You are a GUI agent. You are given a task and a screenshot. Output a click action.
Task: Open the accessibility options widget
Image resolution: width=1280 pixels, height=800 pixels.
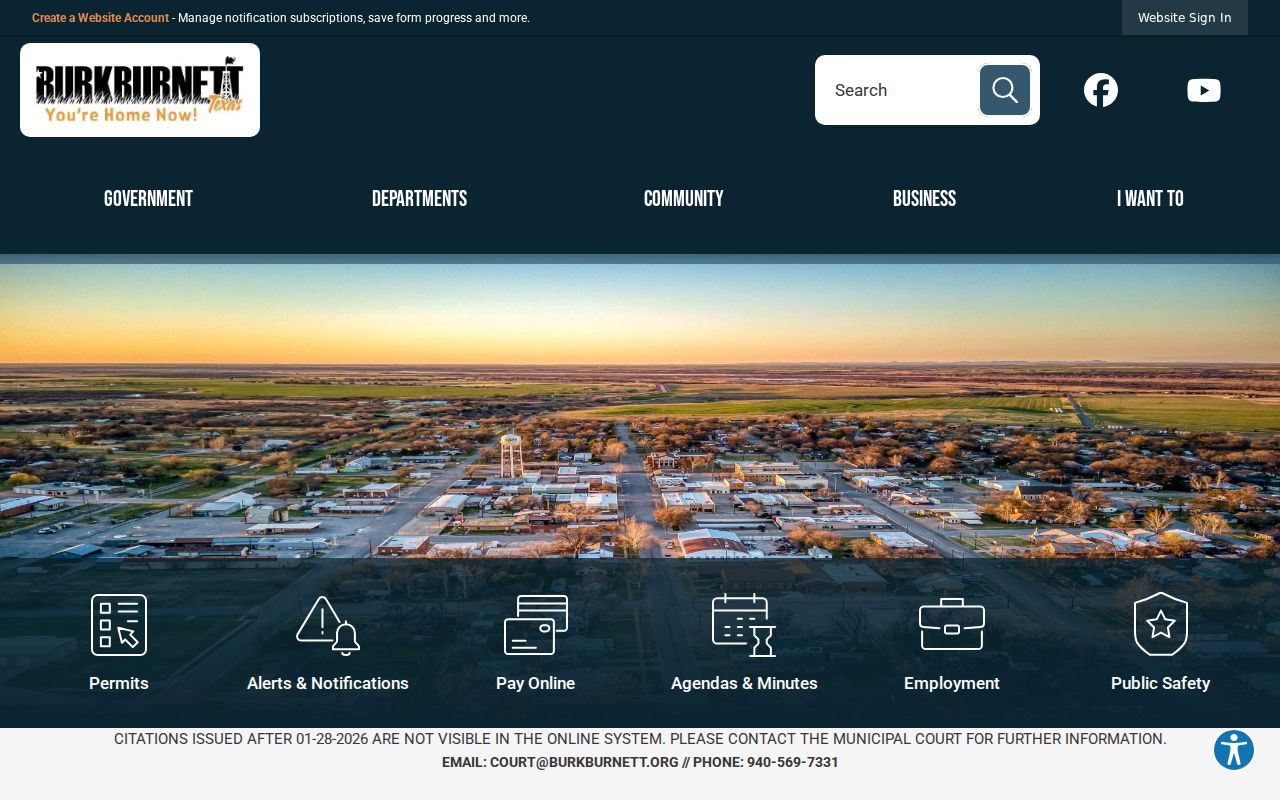[x=1234, y=750]
